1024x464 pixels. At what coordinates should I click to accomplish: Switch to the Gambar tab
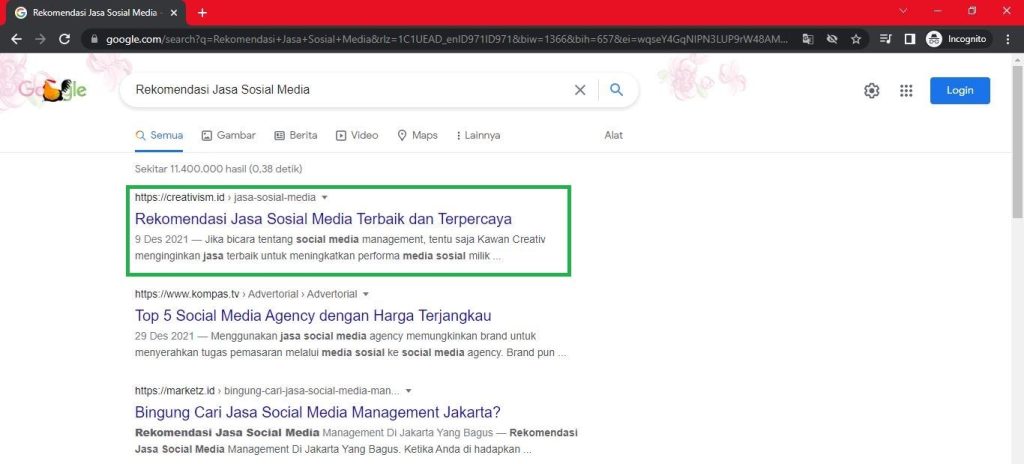[x=229, y=135]
